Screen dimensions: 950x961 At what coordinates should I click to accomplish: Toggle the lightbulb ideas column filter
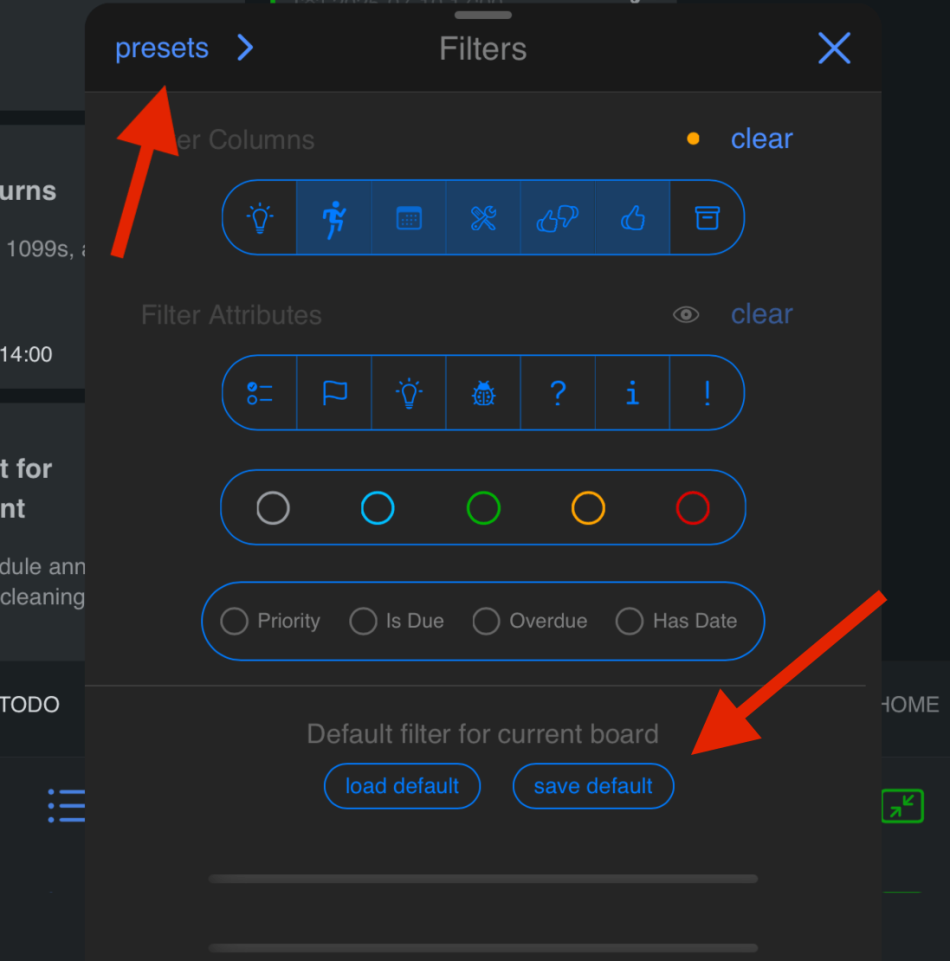260,218
